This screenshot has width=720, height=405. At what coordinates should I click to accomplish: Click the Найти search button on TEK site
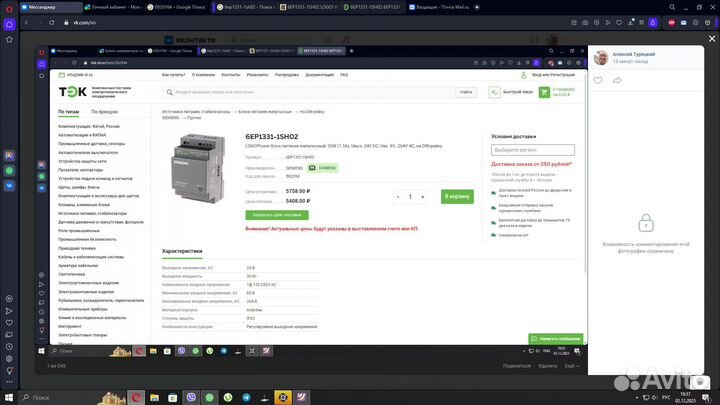(466, 92)
